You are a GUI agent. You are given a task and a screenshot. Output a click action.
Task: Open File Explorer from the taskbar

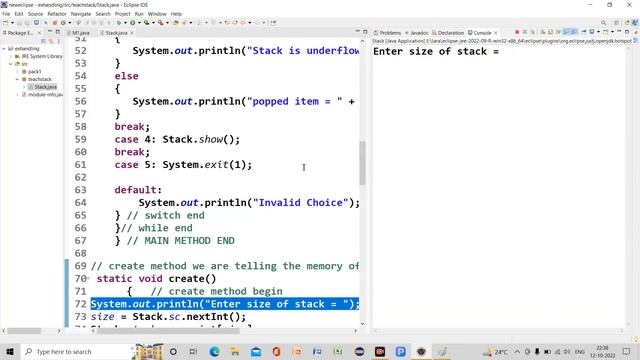(235, 351)
